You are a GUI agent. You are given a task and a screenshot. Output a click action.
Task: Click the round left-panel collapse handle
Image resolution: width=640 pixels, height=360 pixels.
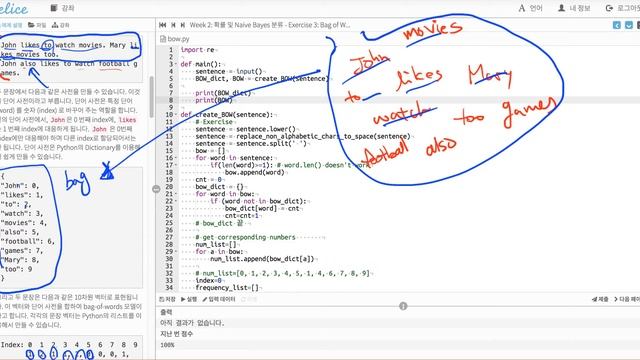click(156, 189)
